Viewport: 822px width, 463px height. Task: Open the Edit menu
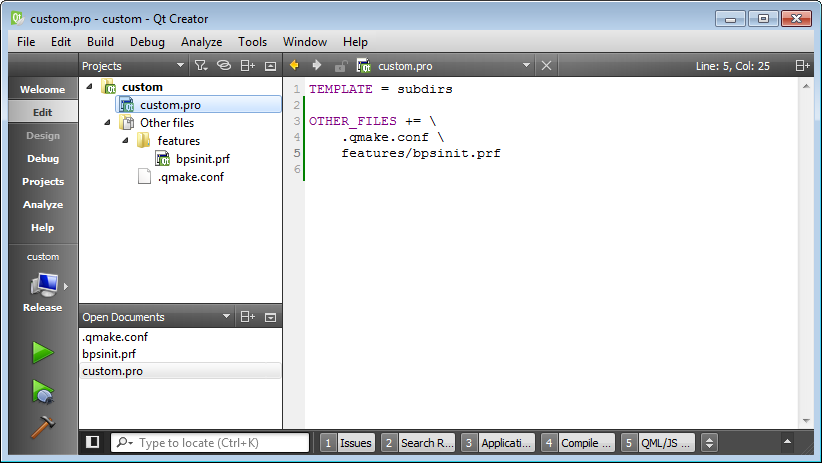tap(61, 42)
